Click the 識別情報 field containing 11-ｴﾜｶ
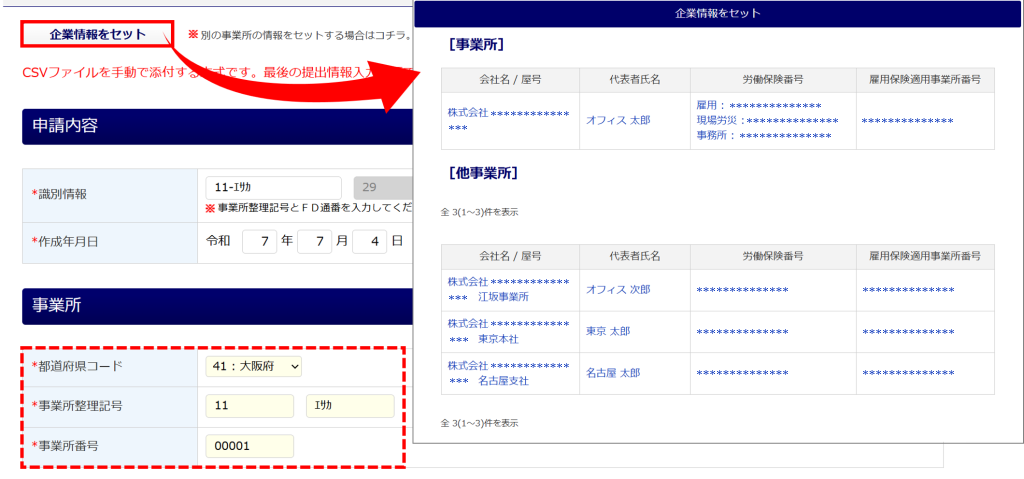The width and height of the screenshot is (1024, 479). click(x=272, y=188)
